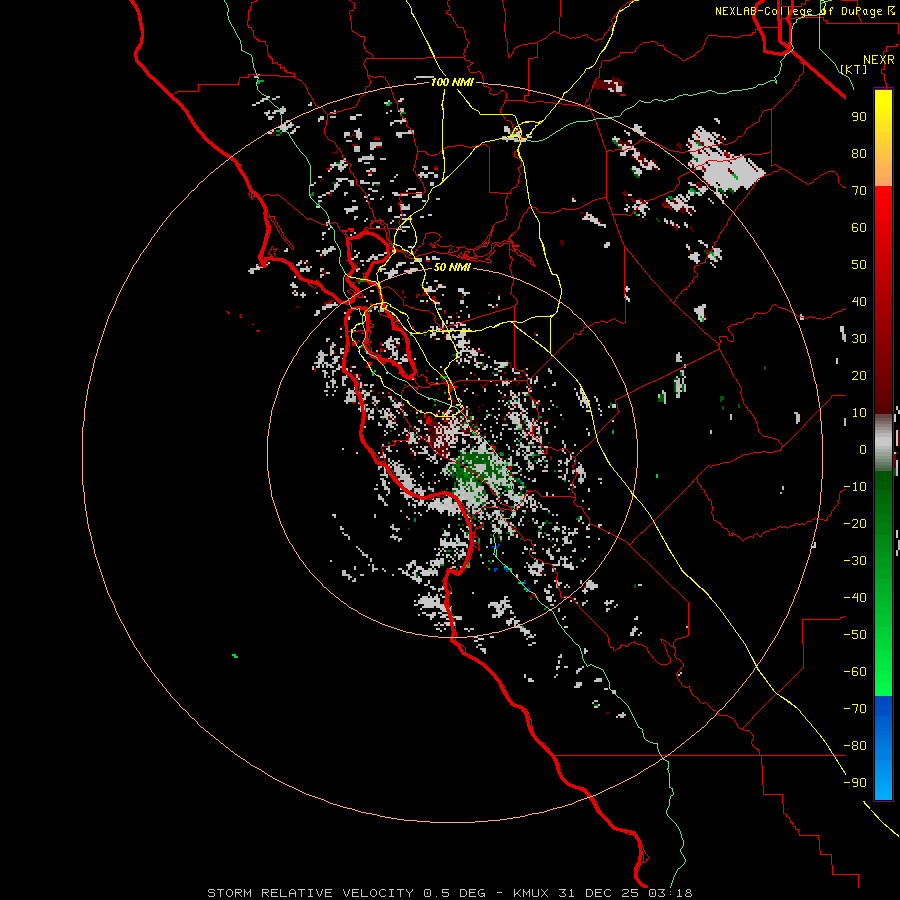Screen dimensions: 900x900
Task: Click the -30 scale label
Action: (x=855, y=561)
